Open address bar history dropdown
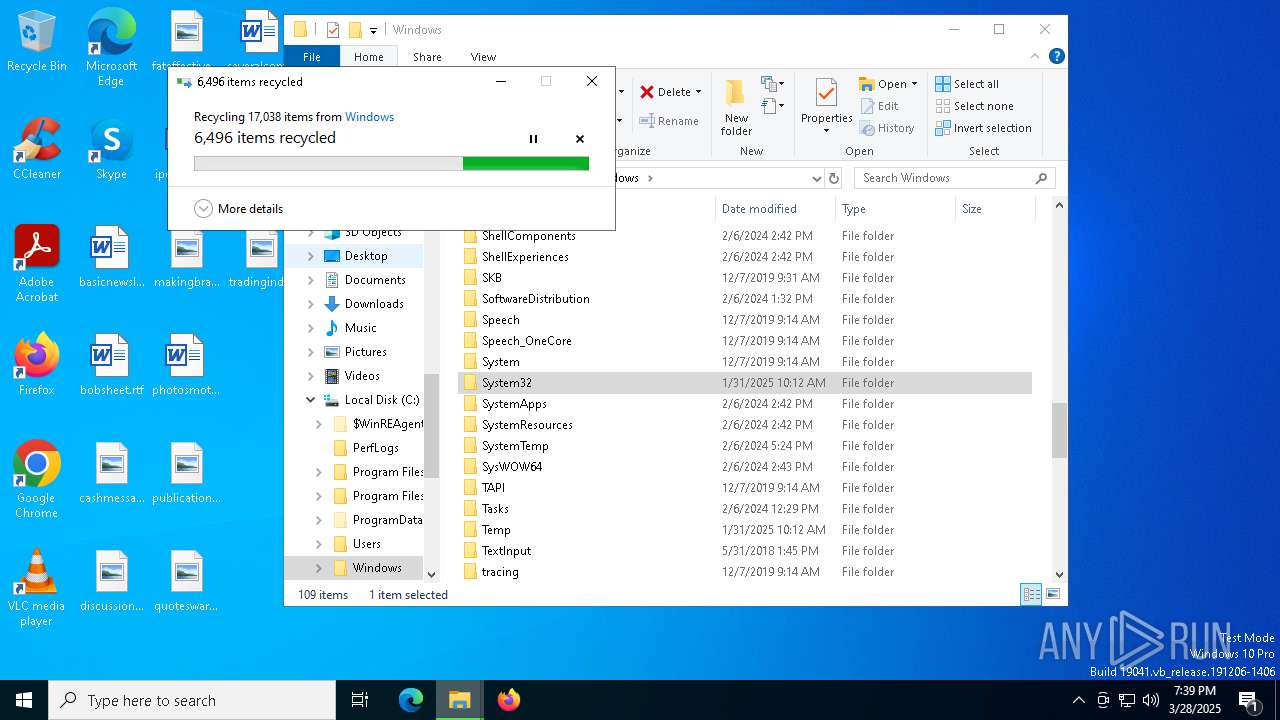 (x=816, y=178)
